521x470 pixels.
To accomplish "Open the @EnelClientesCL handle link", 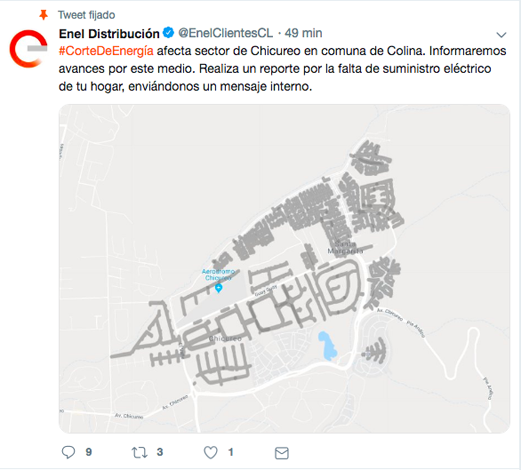I will [x=226, y=33].
